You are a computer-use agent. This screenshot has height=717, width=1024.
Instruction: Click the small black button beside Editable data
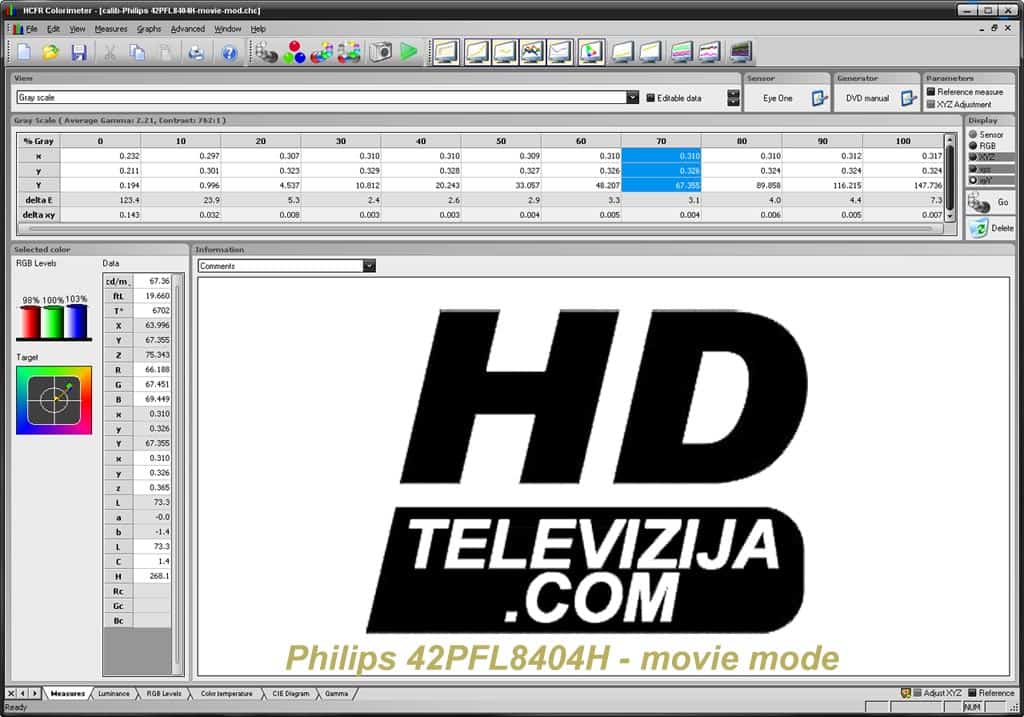coord(733,98)
